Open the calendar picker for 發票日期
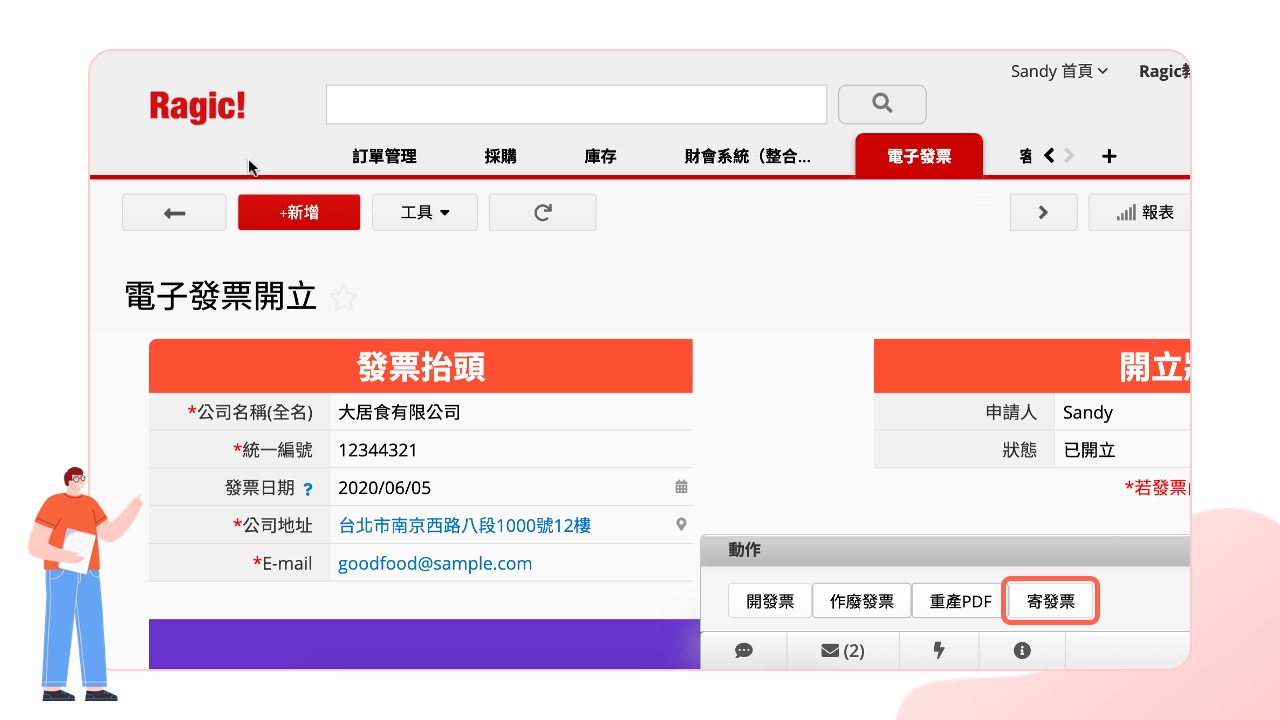This screenshot has height=720, width=1280. [x=681, y=487]
